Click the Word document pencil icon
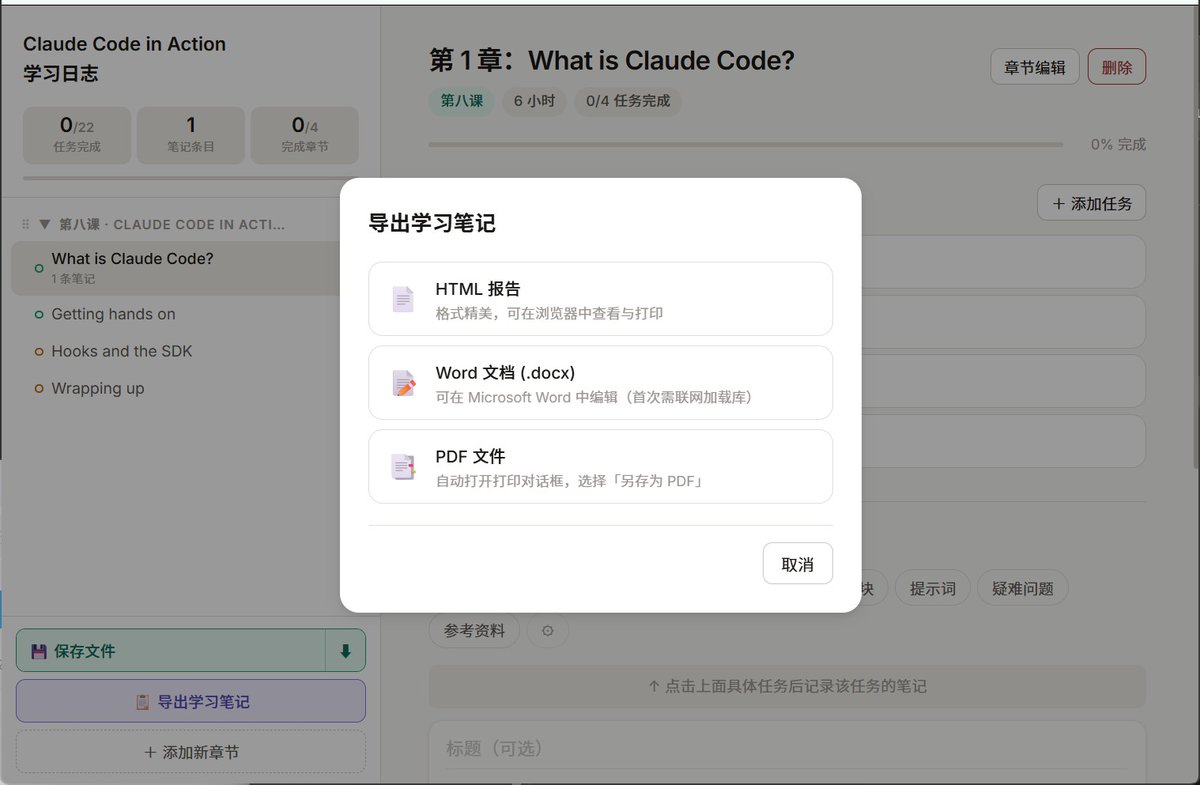The width and height of the screenshot is (1200, 785). pos(403,383)
